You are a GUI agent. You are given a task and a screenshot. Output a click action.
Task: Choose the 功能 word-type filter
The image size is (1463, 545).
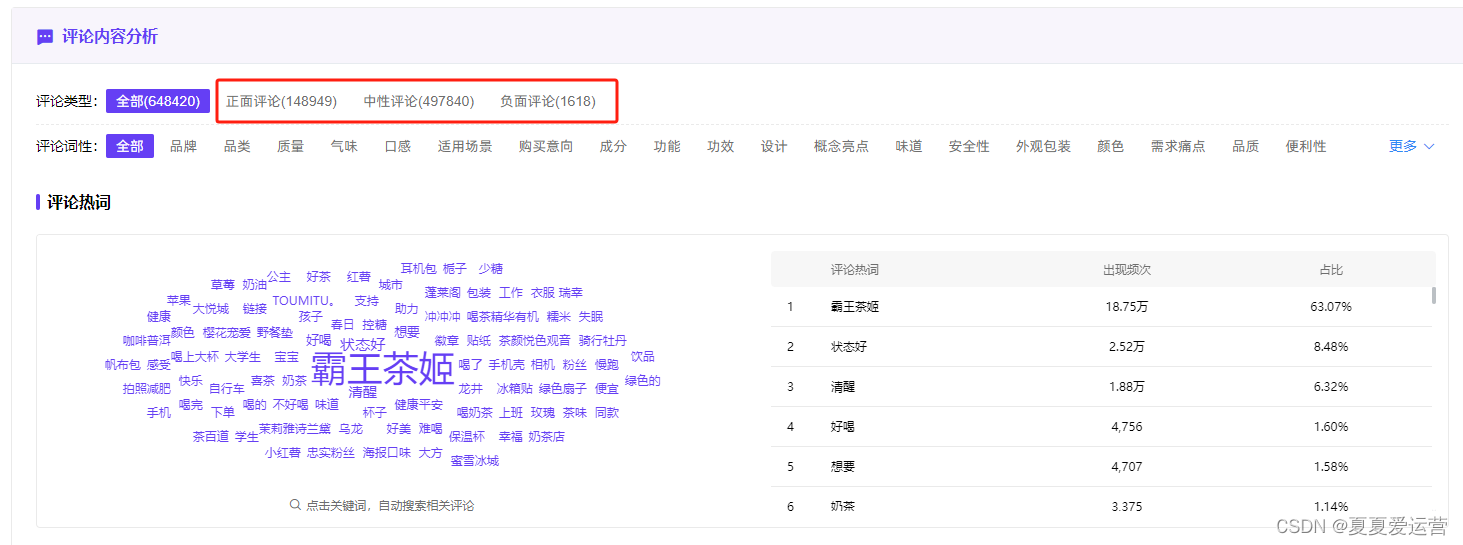[667, 146]
